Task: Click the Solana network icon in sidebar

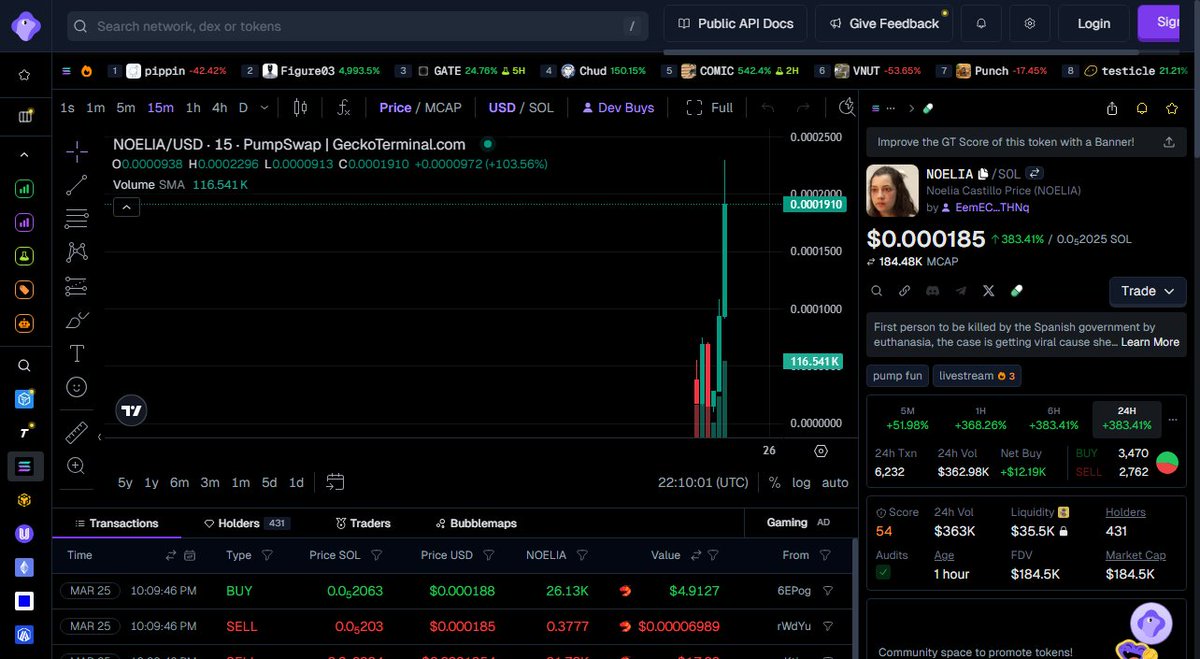Action: 25,465
